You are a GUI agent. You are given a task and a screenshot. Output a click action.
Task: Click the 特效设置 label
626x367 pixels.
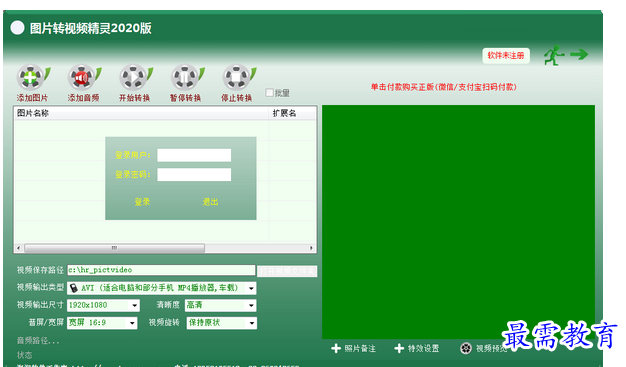[x=423, y=349]
